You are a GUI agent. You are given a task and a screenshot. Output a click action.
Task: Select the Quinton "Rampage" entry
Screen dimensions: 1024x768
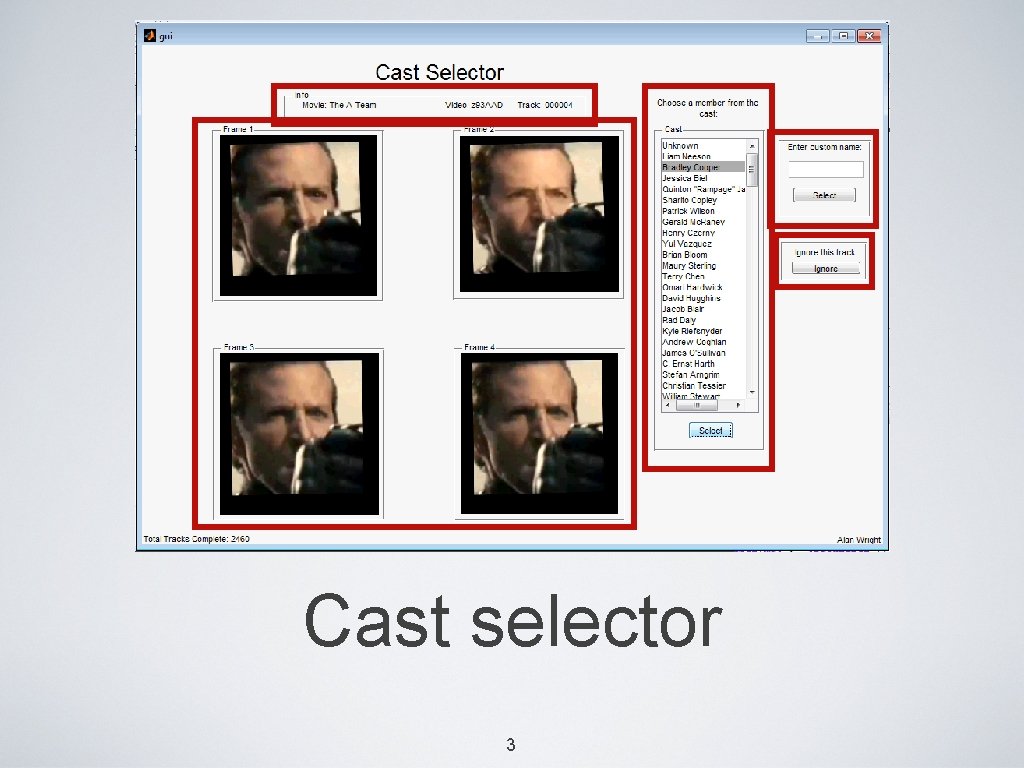703,189
